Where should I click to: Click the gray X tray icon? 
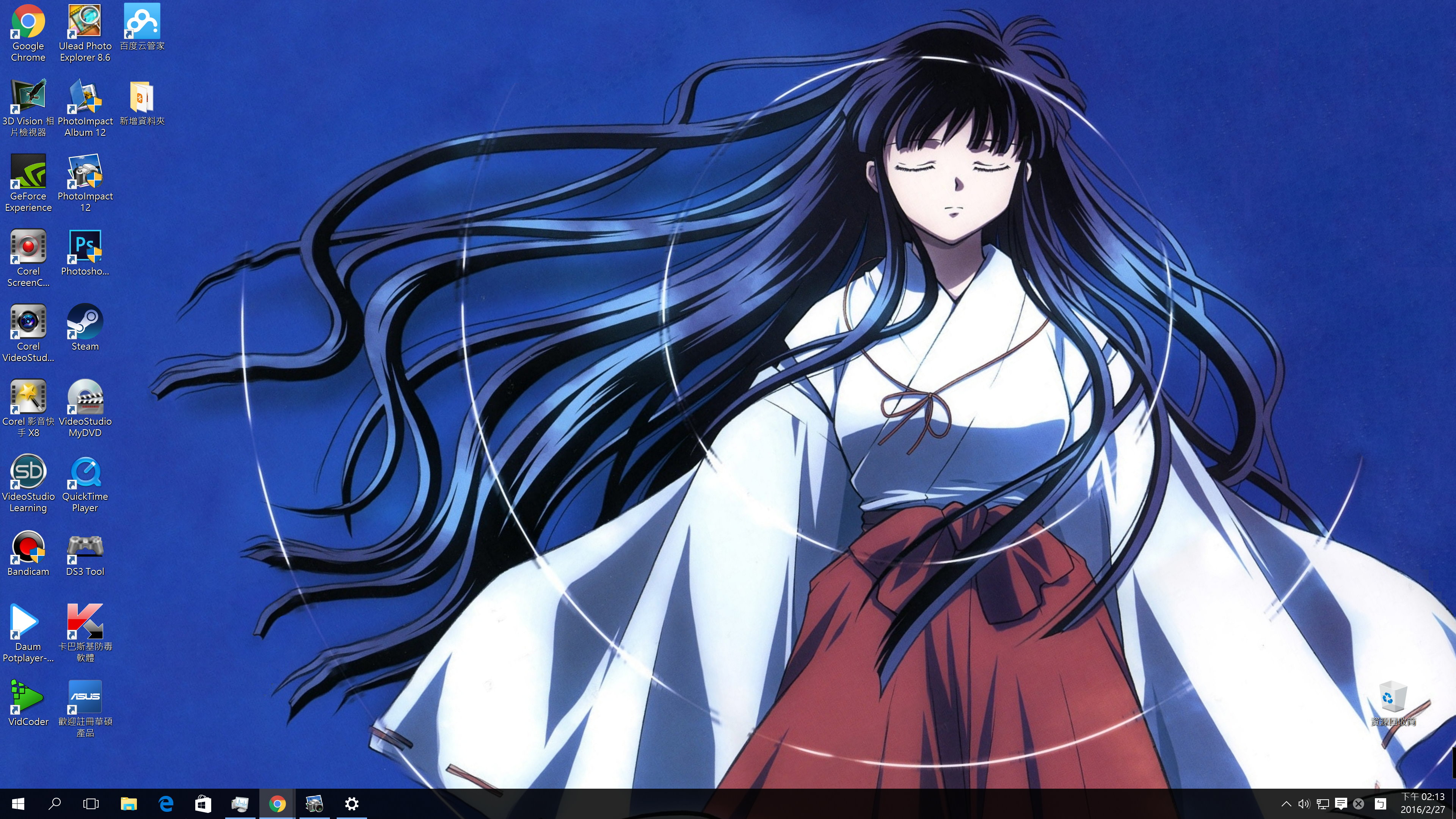click(x=1359, y=804)
